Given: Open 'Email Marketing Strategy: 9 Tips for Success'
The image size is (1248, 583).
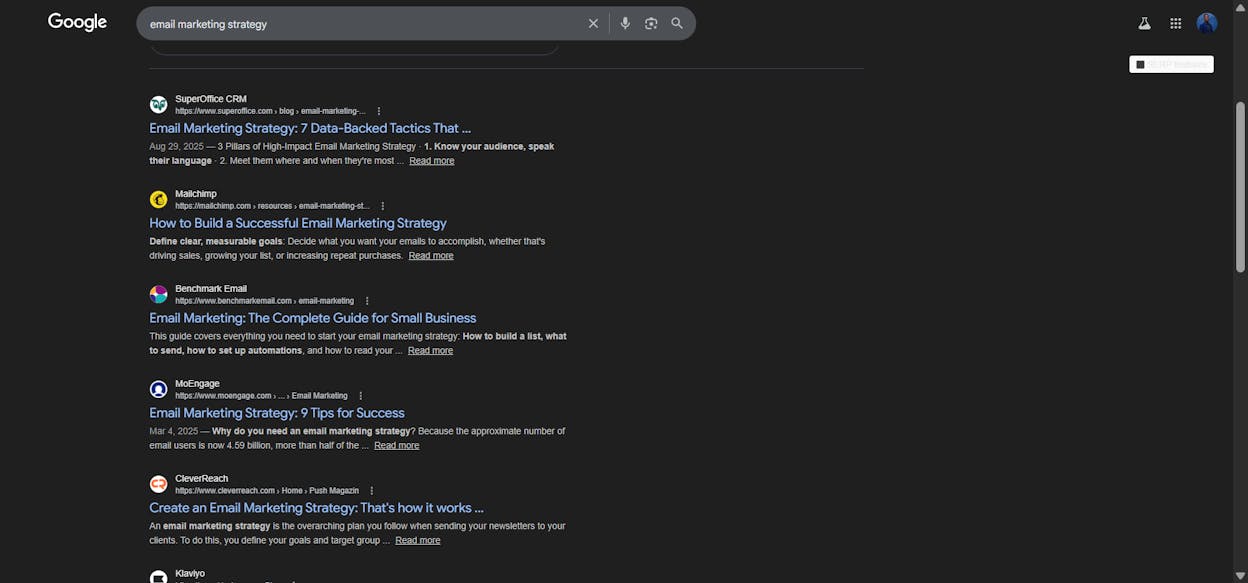Looking at the screenshot, I should pyautogui.click(x=277, y=413).
